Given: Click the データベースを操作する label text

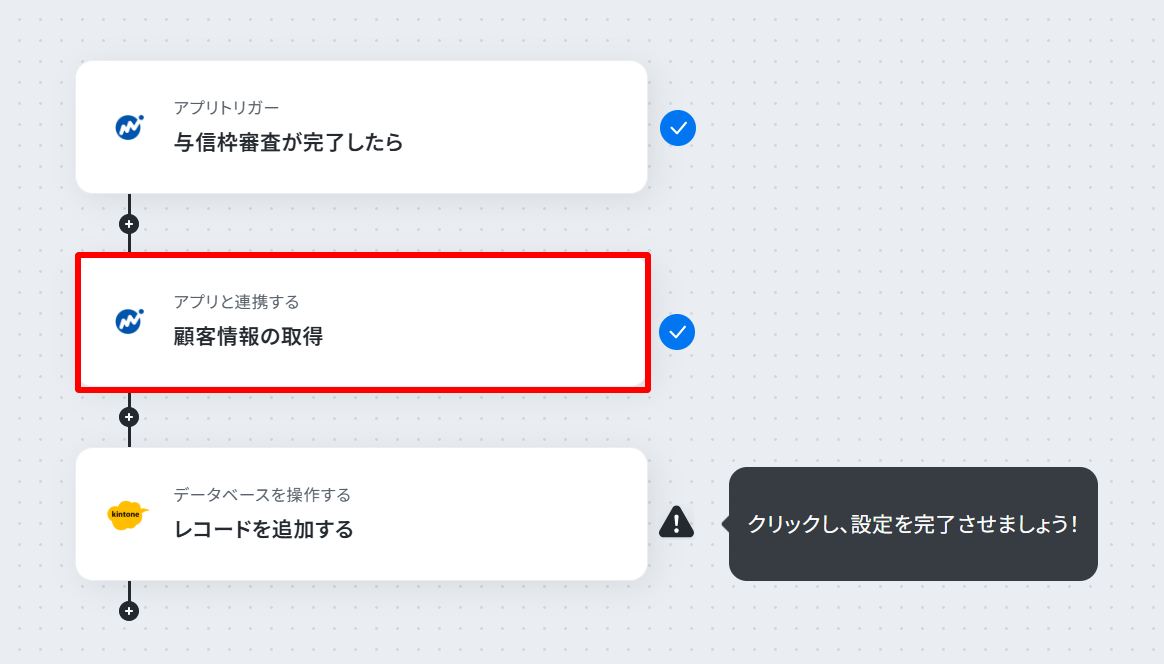Looking at the screenshot, I should point(262,495).
